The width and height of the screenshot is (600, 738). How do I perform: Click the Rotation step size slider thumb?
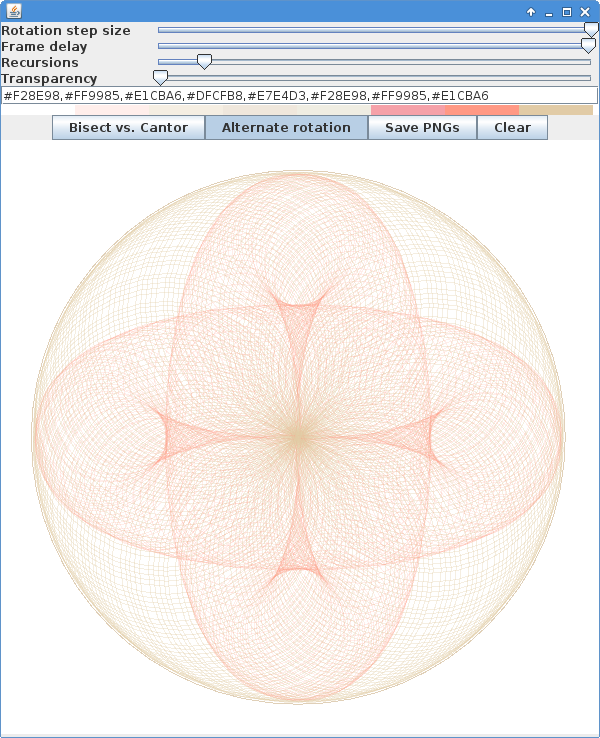click(590, 30)
